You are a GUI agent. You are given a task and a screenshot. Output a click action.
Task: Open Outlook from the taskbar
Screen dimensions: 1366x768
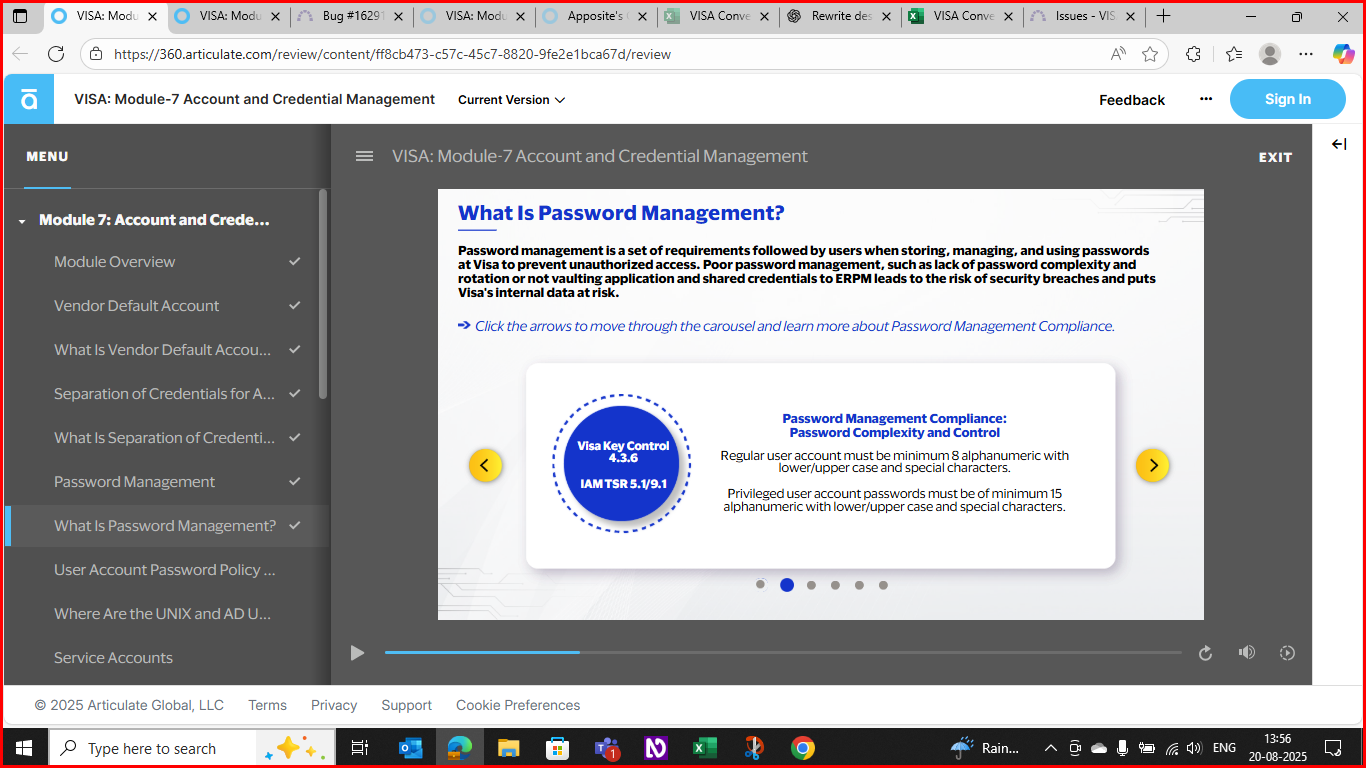(x=410, y=748)
